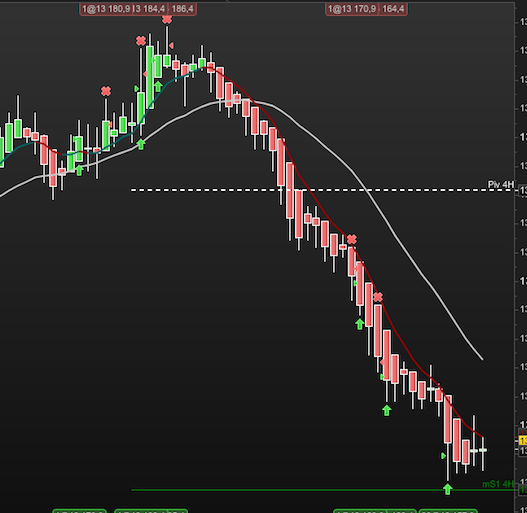Select the white dashed Piv 4H line

pos(322,190)
